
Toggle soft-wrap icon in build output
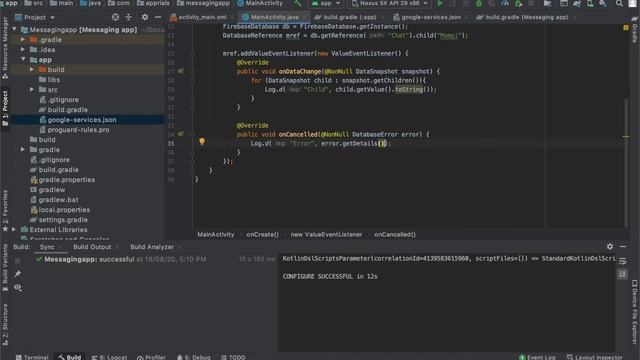point(622,261)
